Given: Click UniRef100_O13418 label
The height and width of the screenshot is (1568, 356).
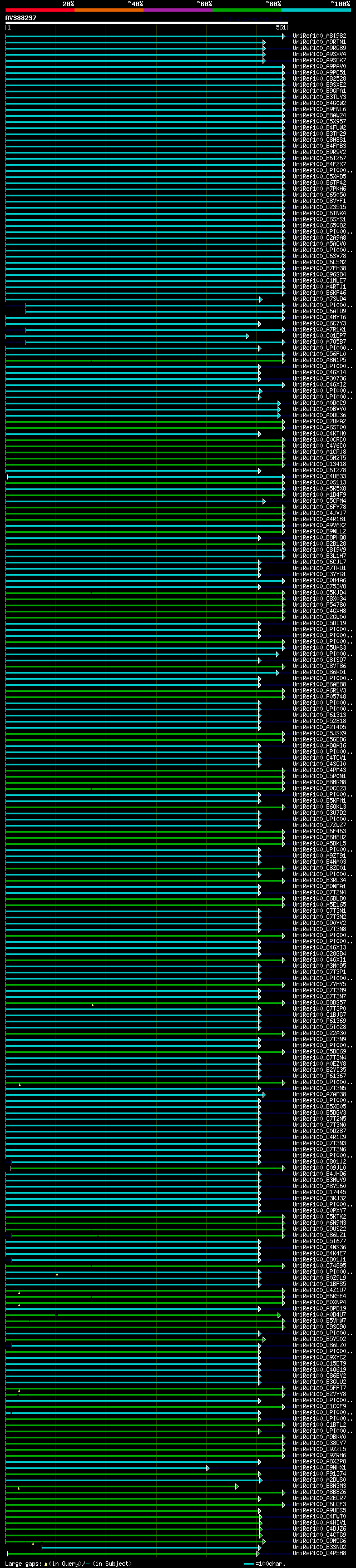Looking at the screenshot, I should click(x=319, y=464).
